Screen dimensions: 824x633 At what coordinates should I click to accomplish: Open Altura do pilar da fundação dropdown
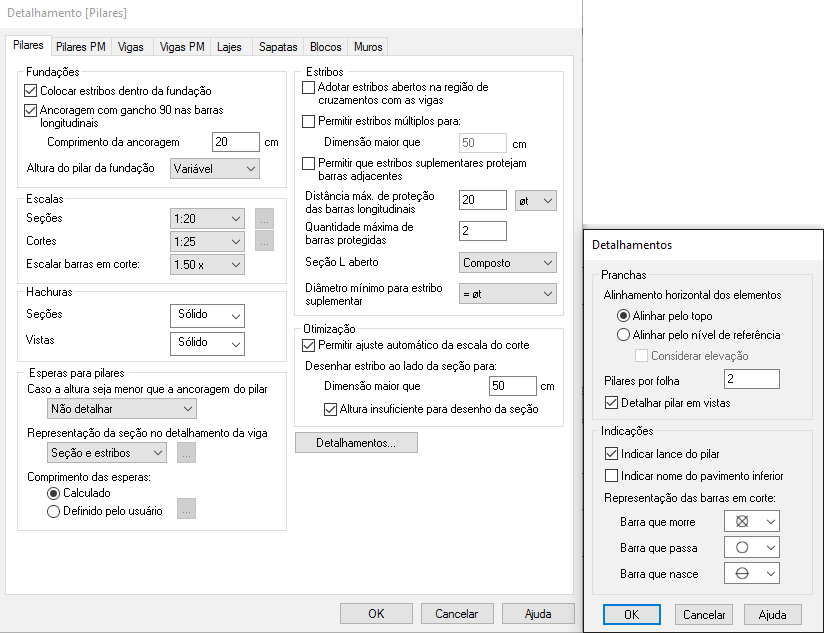pyautogui.click(x=214, y=169)
